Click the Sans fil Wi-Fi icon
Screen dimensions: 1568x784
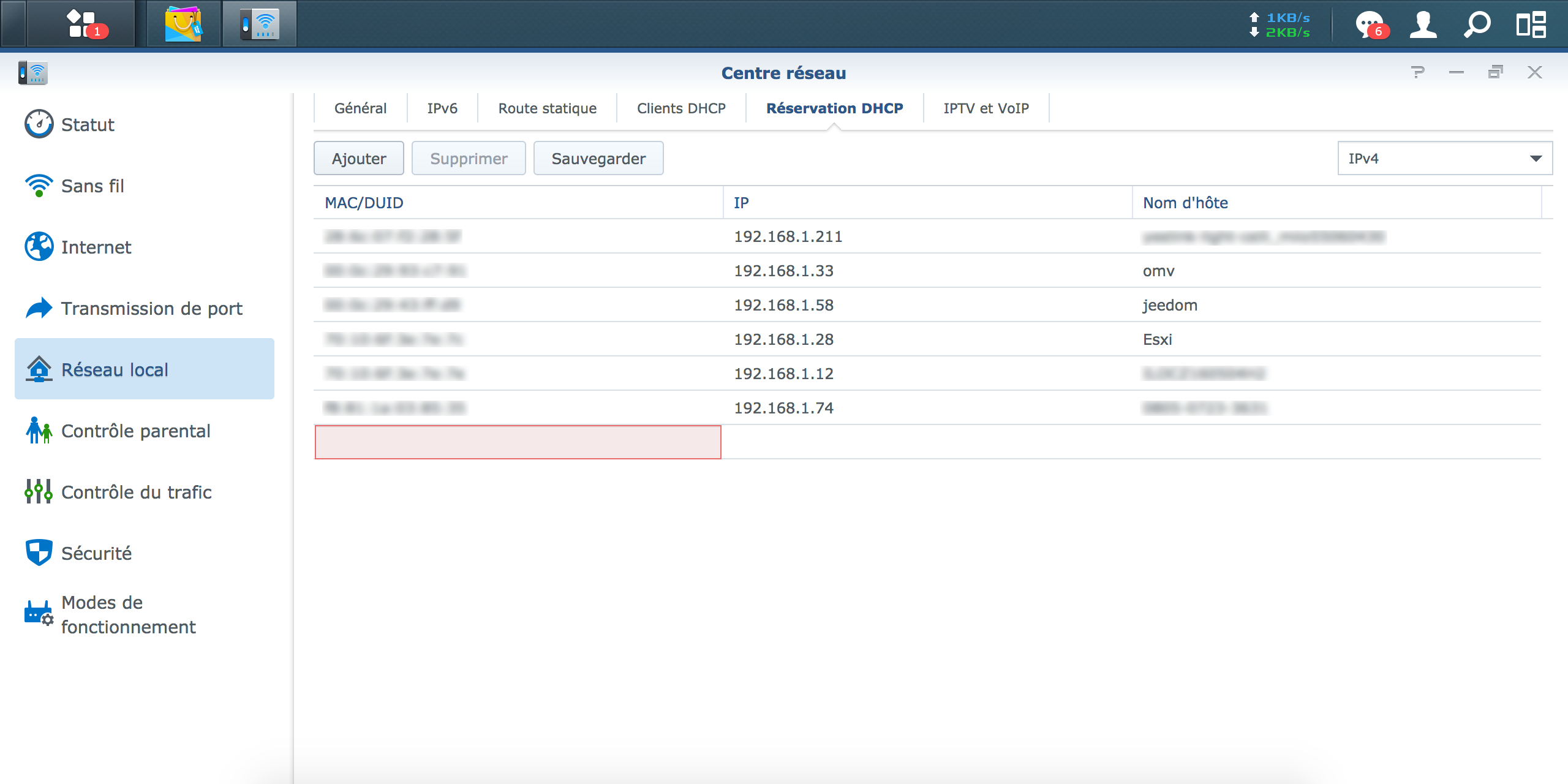[39, 185]
